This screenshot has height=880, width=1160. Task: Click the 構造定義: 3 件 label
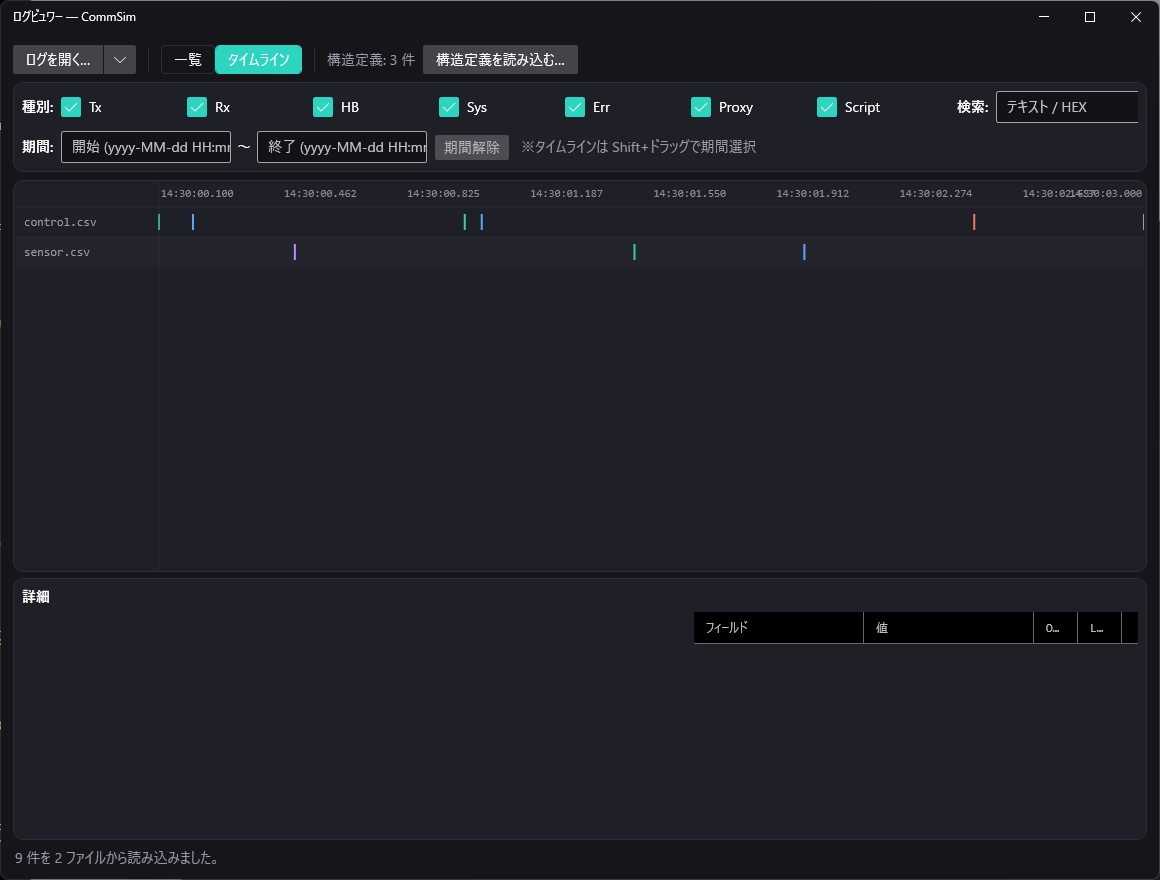click(x=371, y=60)
